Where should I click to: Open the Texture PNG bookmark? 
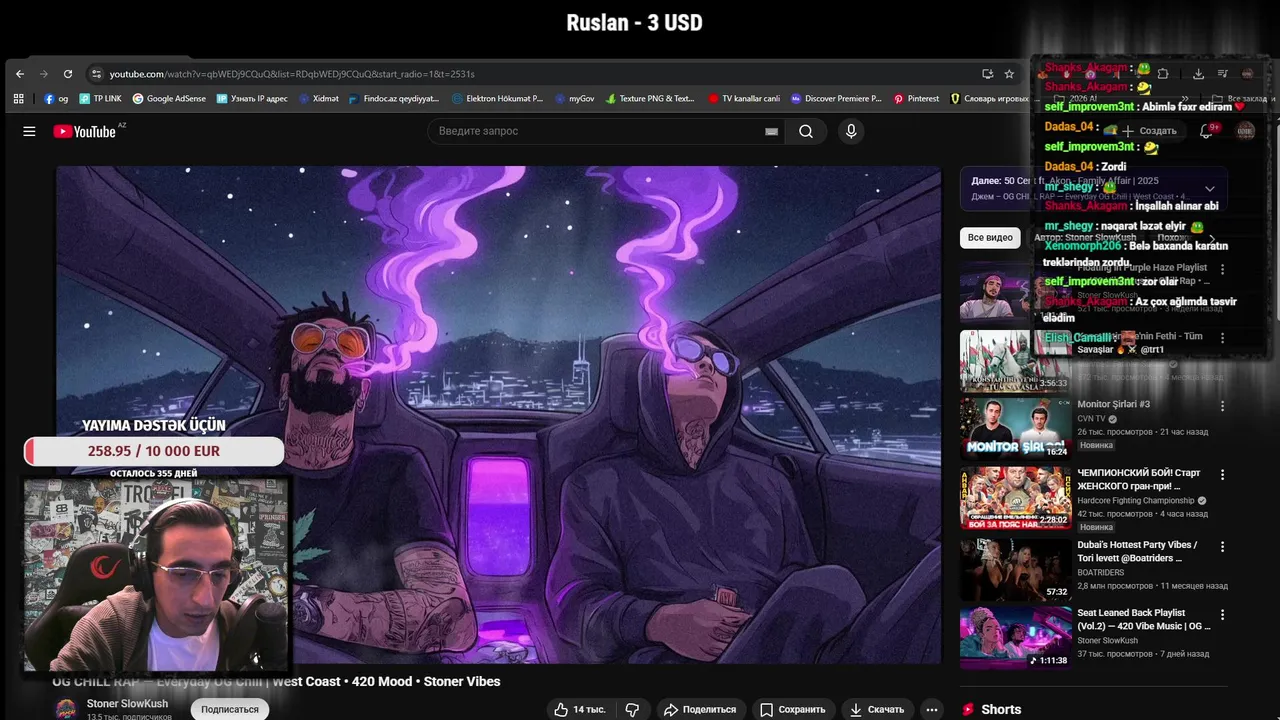click(x=649, y=99)
